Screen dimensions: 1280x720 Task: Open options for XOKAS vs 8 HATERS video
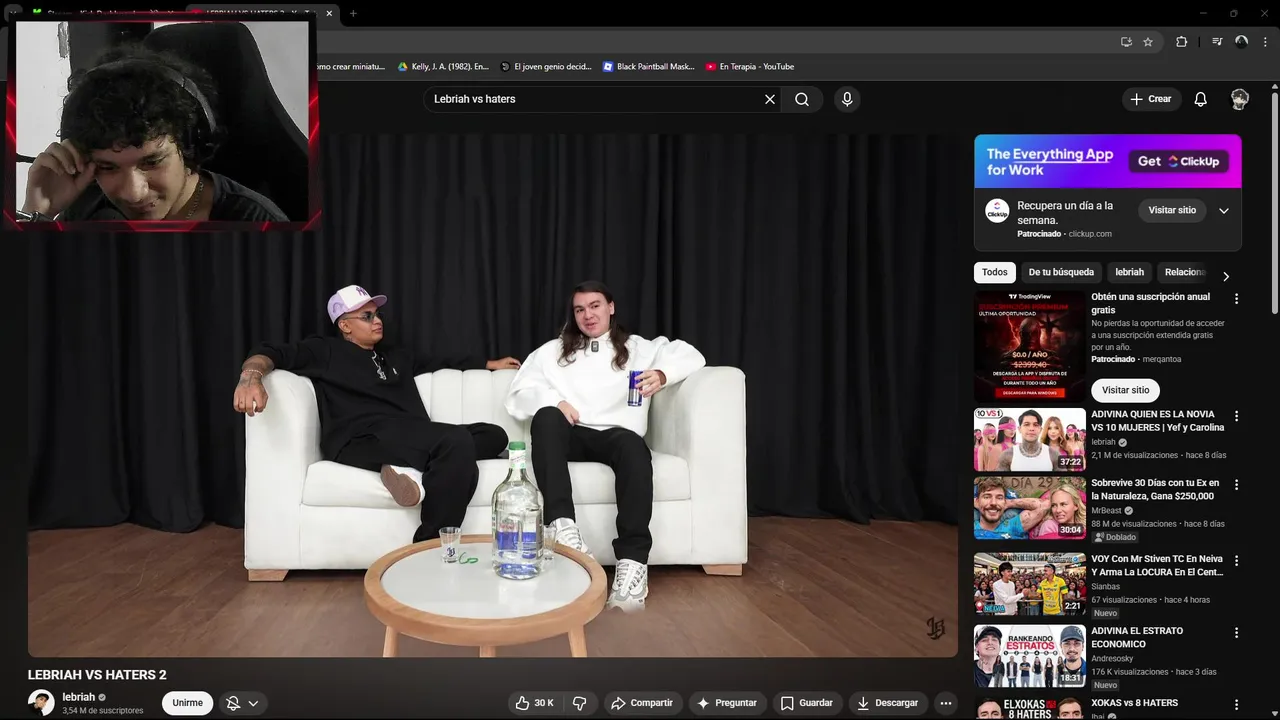click(x=1236, y=705)
